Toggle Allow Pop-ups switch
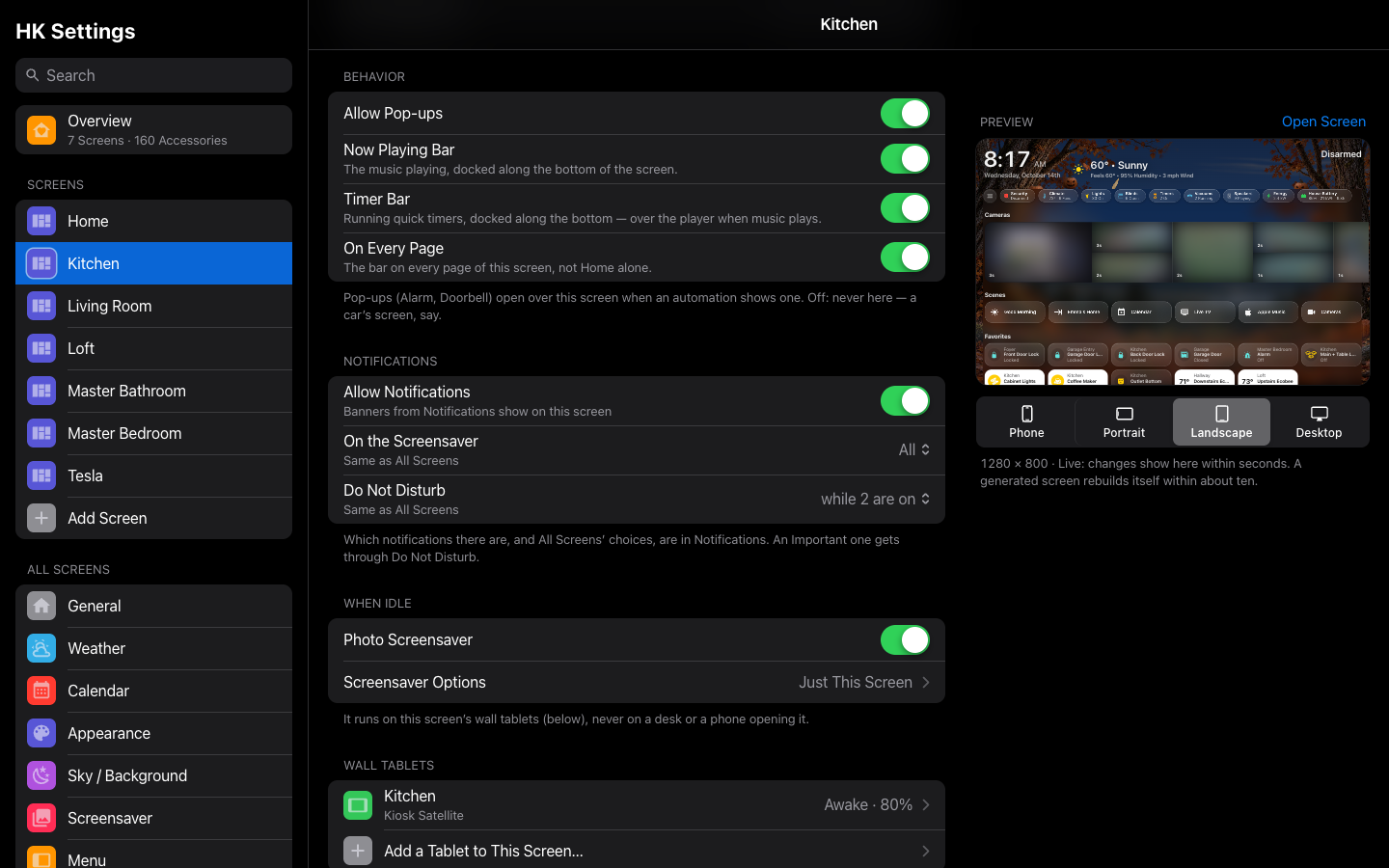Screen dimensions: 1389x868 pos(905,113)
